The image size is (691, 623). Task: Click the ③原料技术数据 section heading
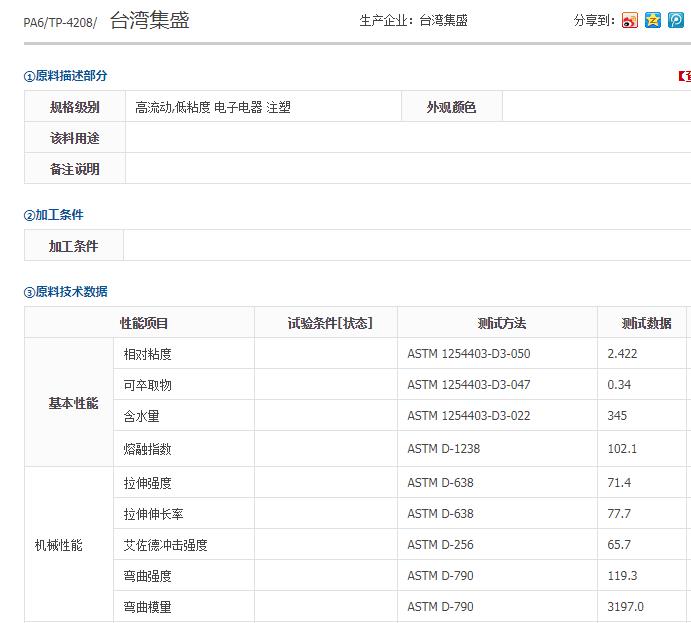click(x=65, y=292)
